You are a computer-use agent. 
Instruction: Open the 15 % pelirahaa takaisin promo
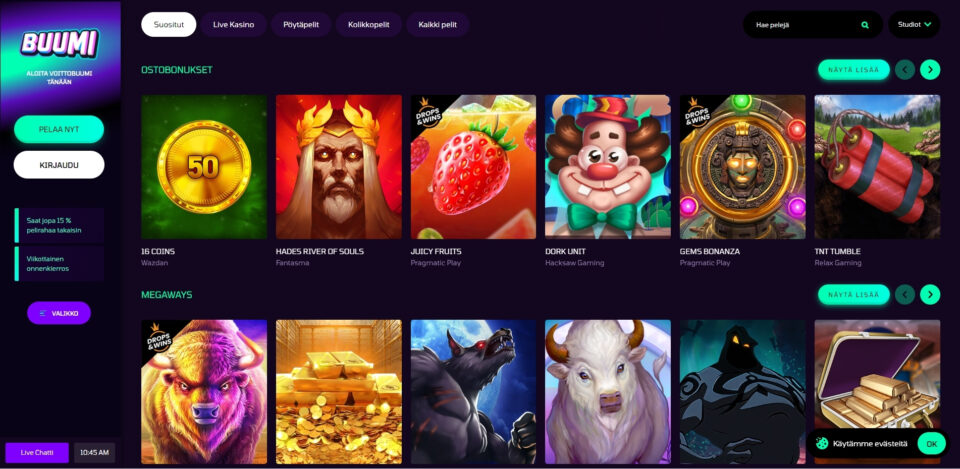[59, 225]
